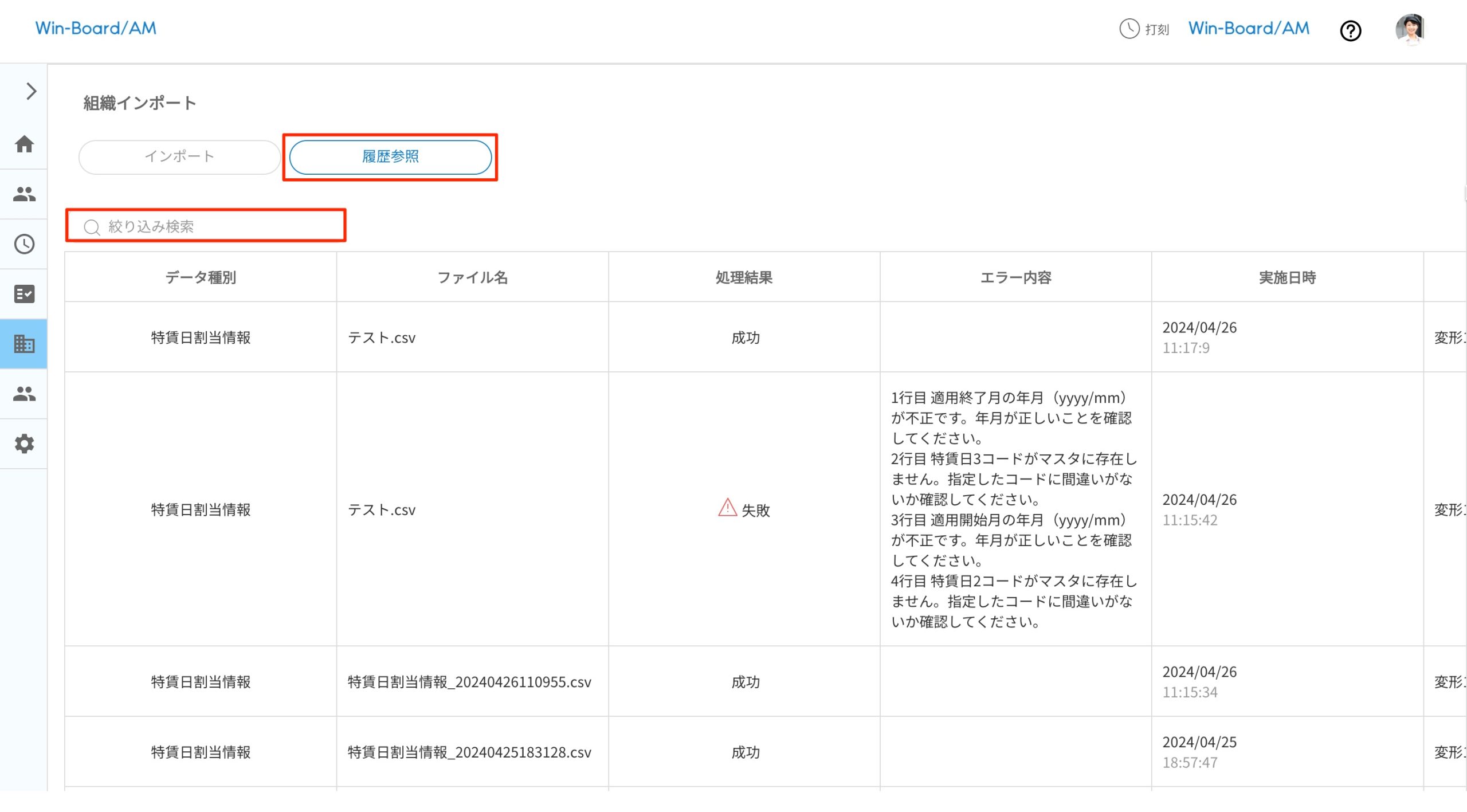Select the 履歴参照 tab

pyautogui.click(x=390, y=156)
